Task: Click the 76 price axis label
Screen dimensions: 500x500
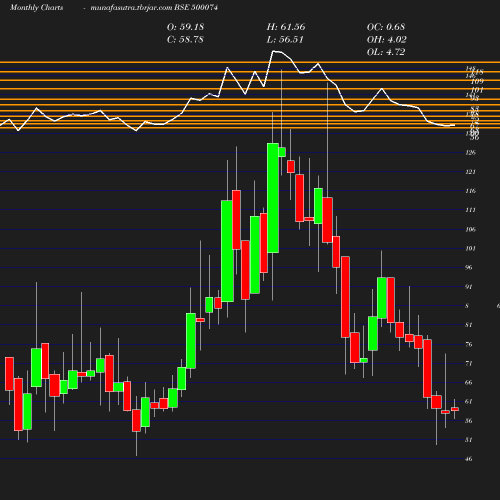Action: (469, 344)
